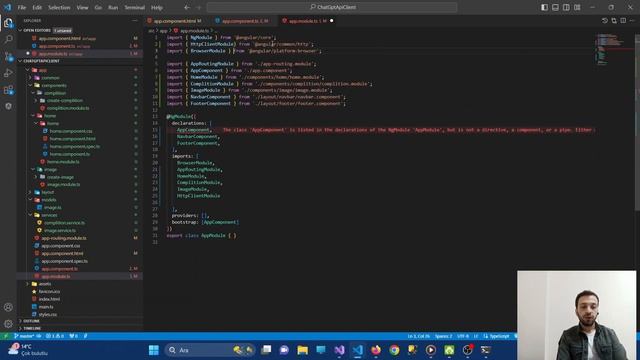Open the Selection menu
Screen dimensions: 640x360
[x=59, y=7]
